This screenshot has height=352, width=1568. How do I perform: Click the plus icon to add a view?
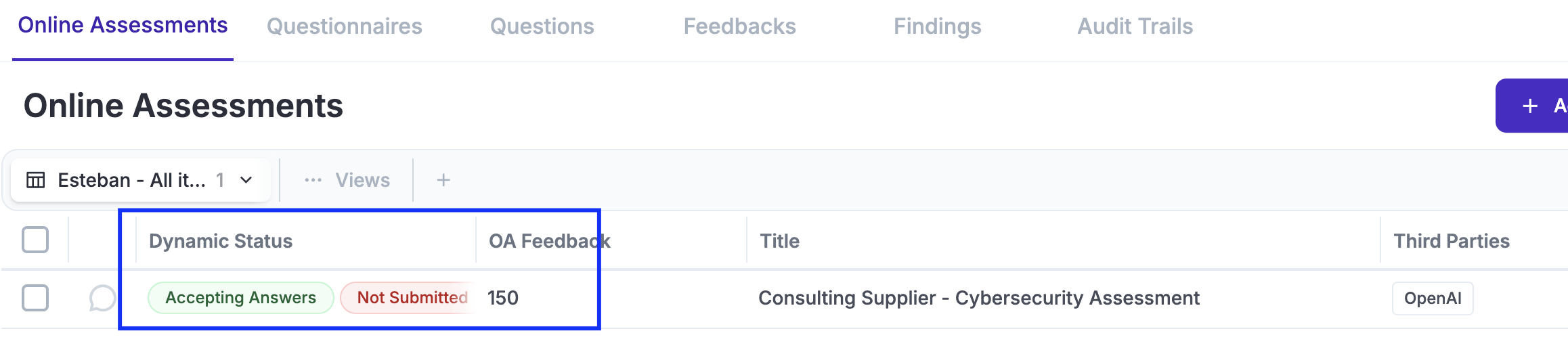443,180
